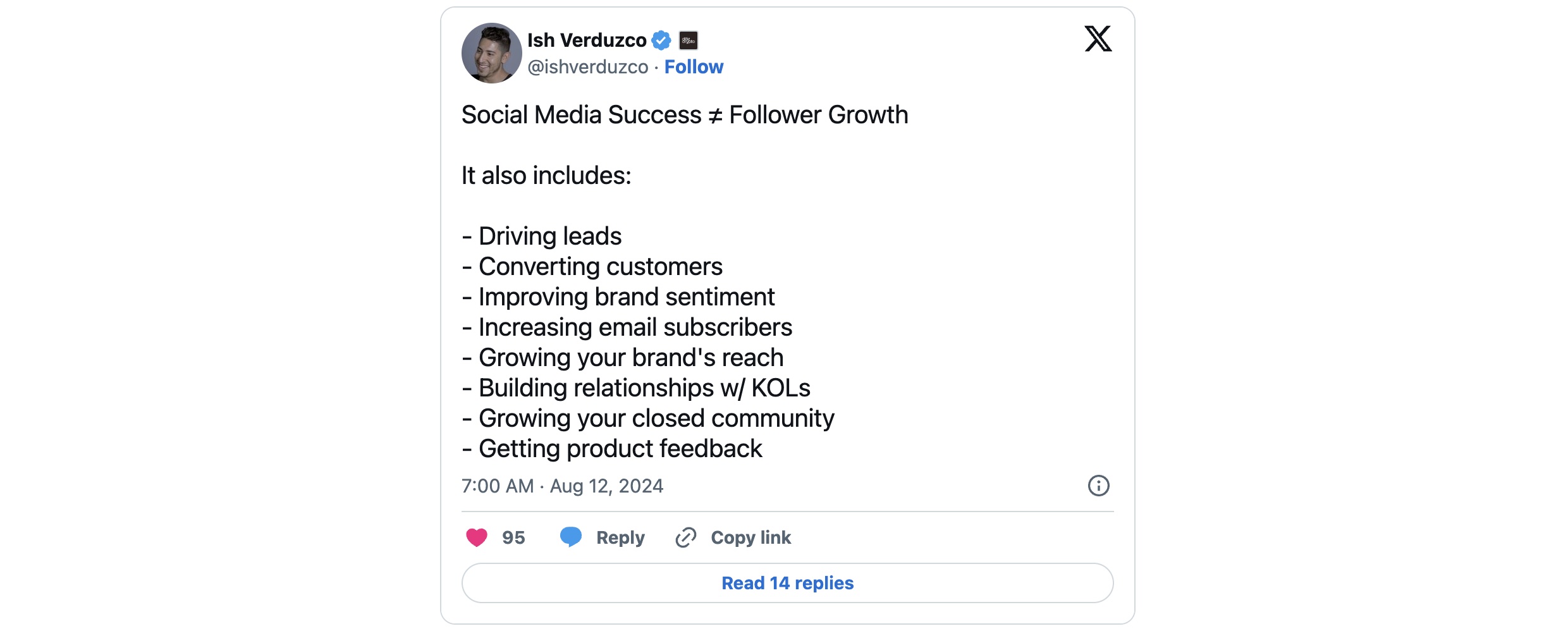Image resolution: width=1568 pixels, height=631 pixels.
Task: Click the 95 likes count
Action: 513,537
